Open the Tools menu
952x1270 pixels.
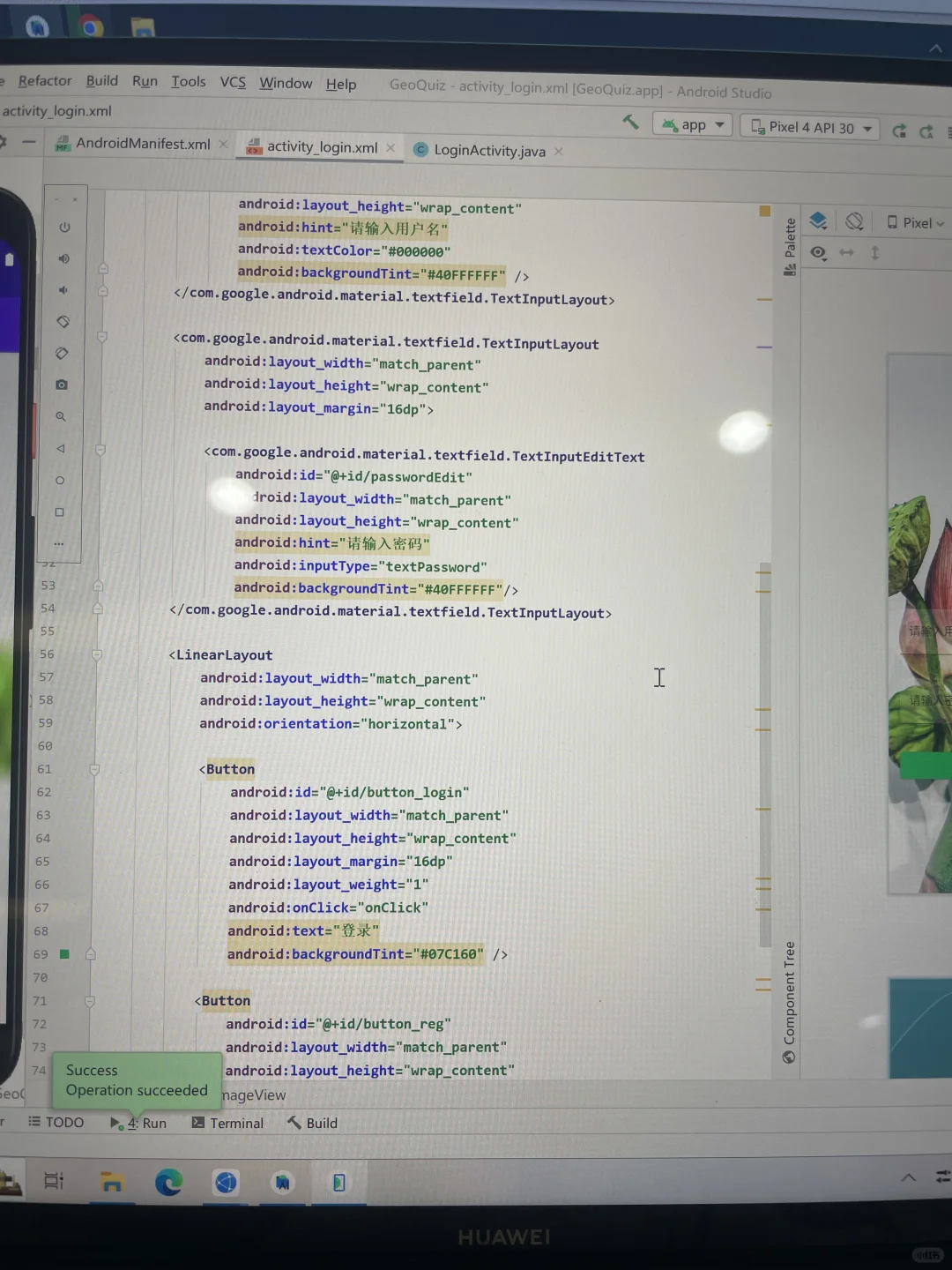coord(189,81)
